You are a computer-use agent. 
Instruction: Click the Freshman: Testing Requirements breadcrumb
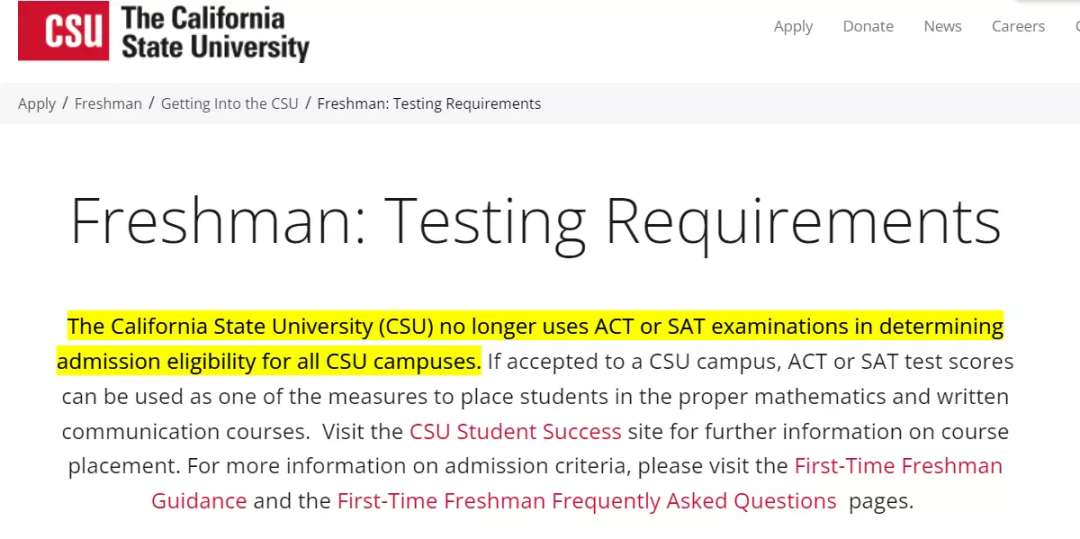(429, 104)
